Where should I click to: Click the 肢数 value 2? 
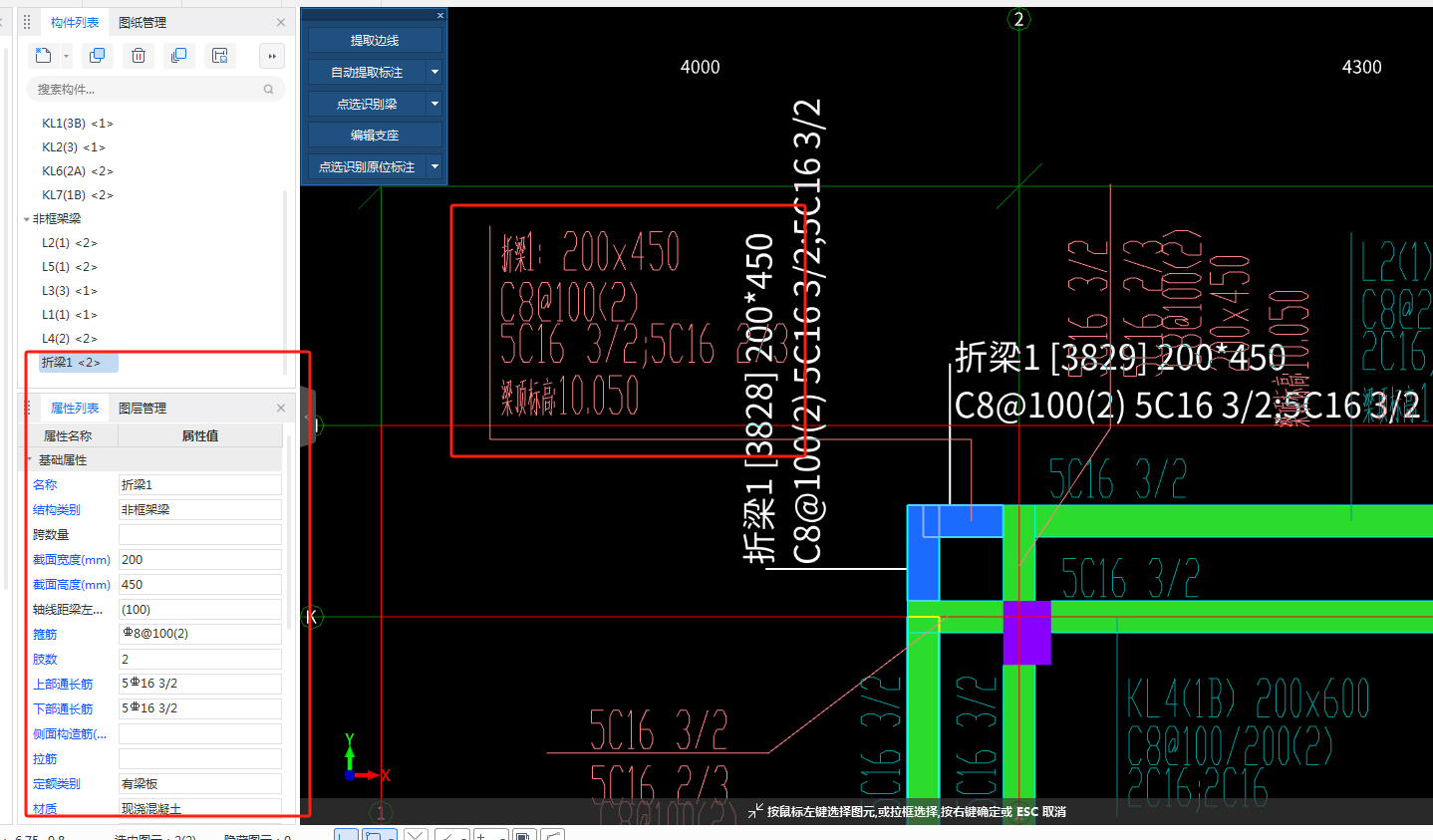pyautogui.click(x=200, y=659)
